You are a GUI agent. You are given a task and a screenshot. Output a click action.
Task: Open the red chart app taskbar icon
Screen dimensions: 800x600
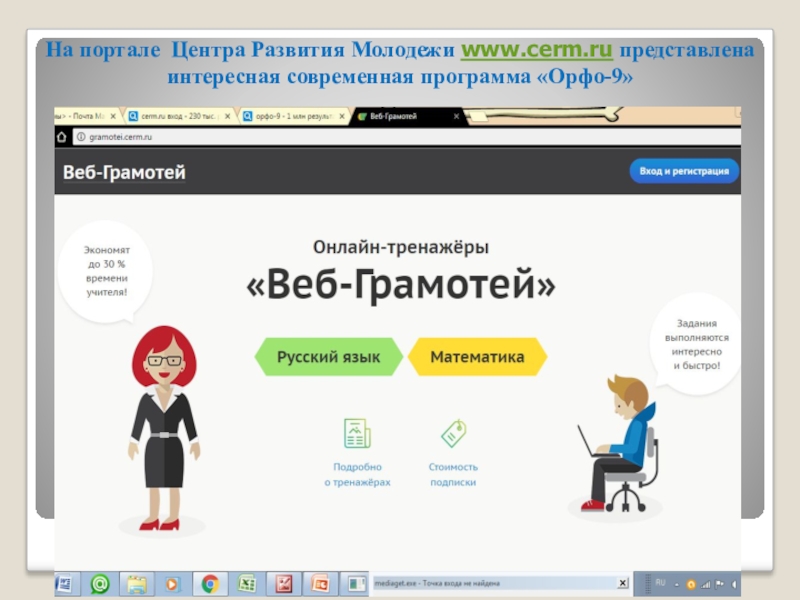click(x=284, y=584)
